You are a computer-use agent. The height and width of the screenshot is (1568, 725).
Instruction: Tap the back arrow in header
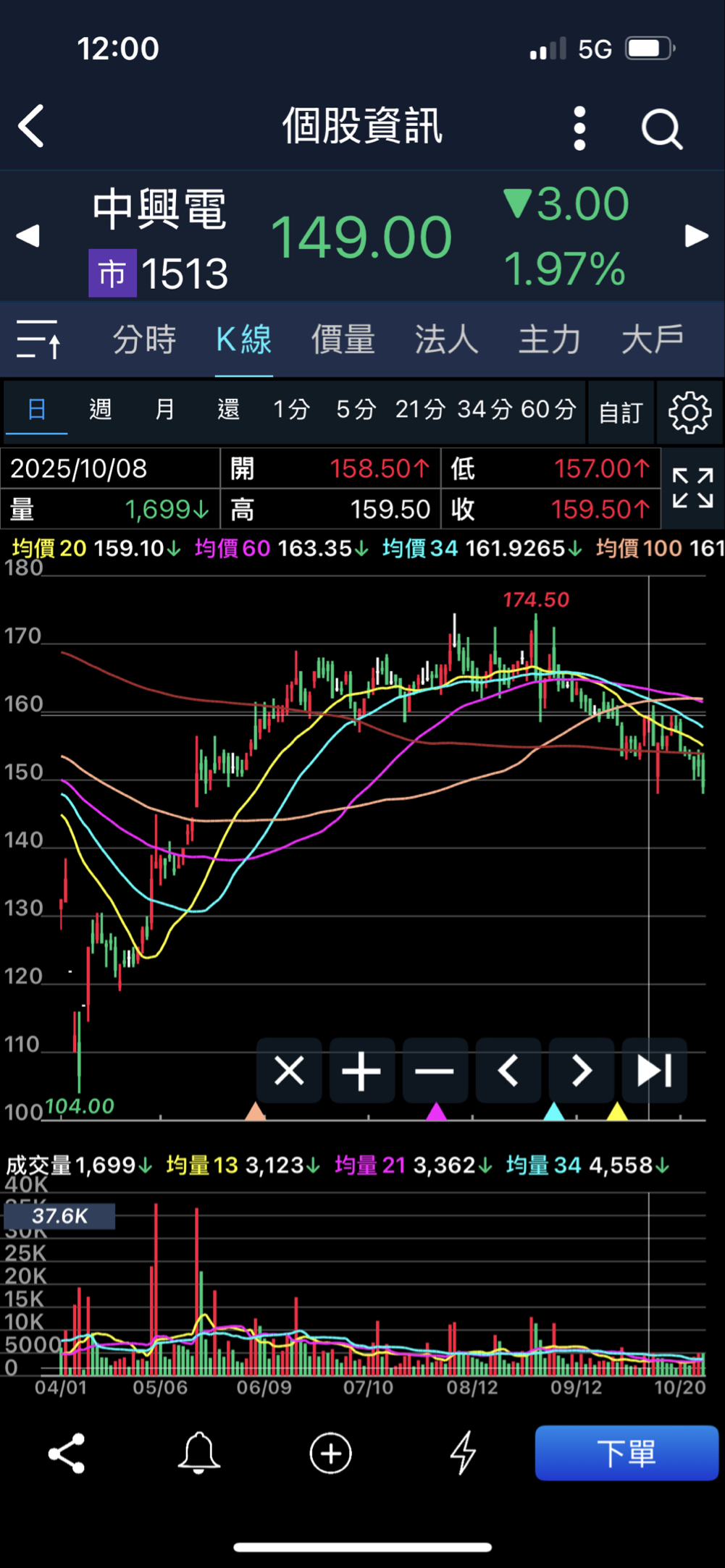[32, 127]
